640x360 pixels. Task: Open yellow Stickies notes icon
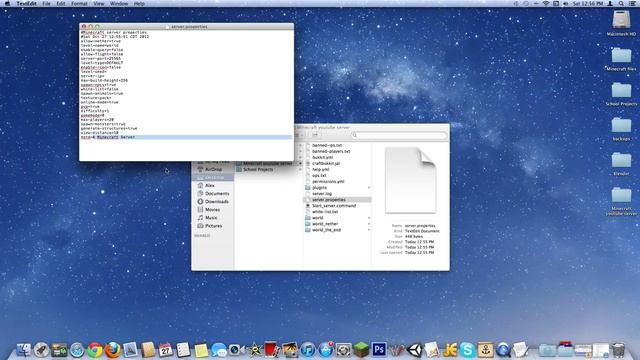pos(201,350)
